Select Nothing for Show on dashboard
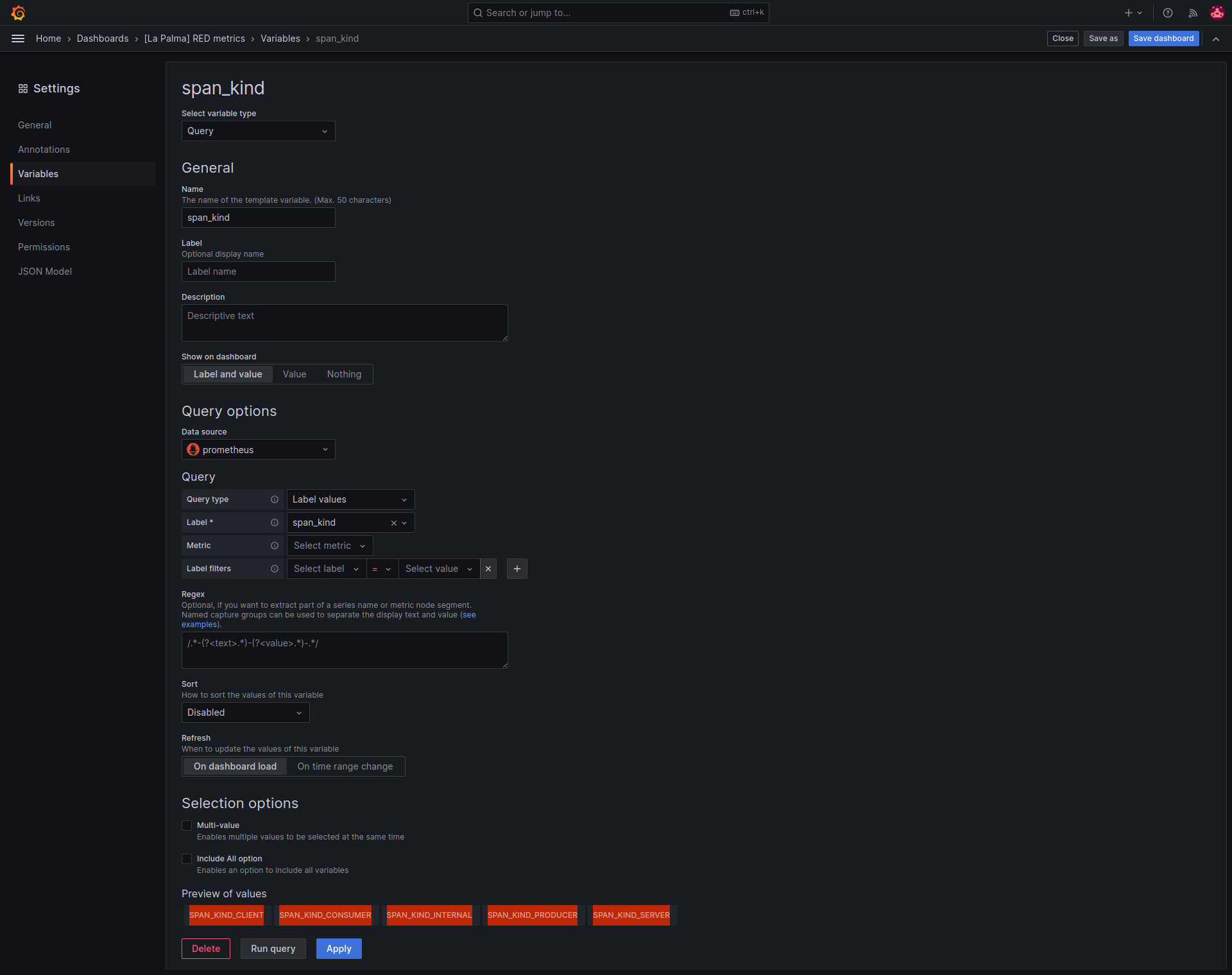Image resolution: width=1232 pixels, height=975 pixels. click(344, 374)
